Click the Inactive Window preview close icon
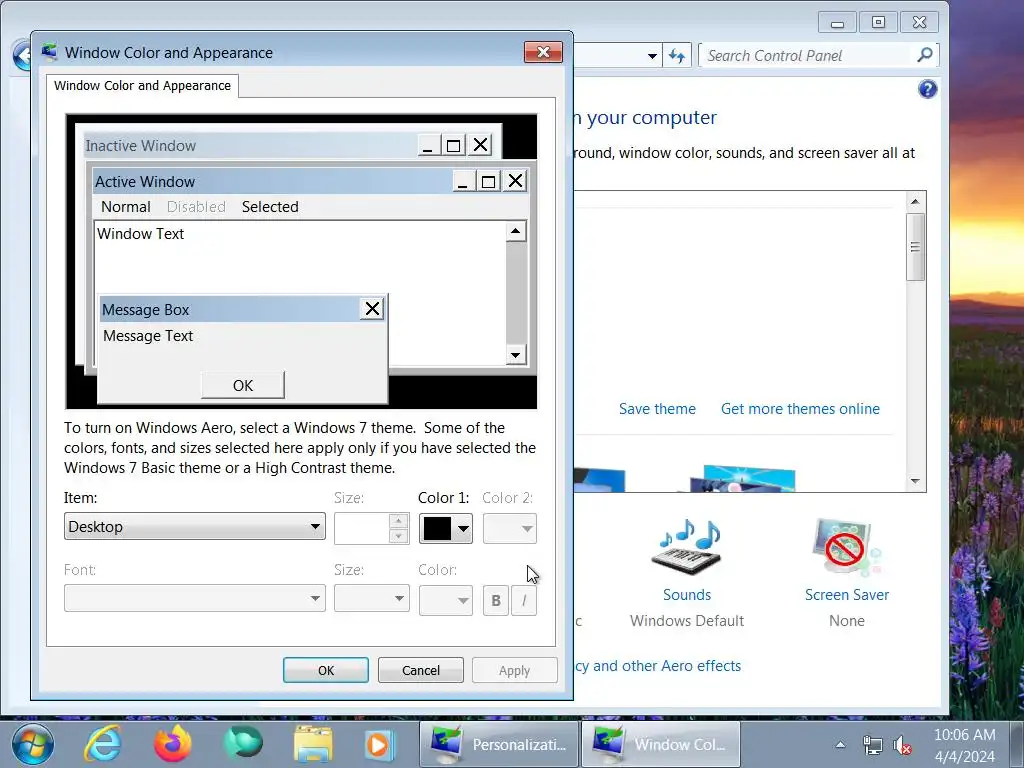The height and width of the screenshot is (768, 1024). [481, 145]
